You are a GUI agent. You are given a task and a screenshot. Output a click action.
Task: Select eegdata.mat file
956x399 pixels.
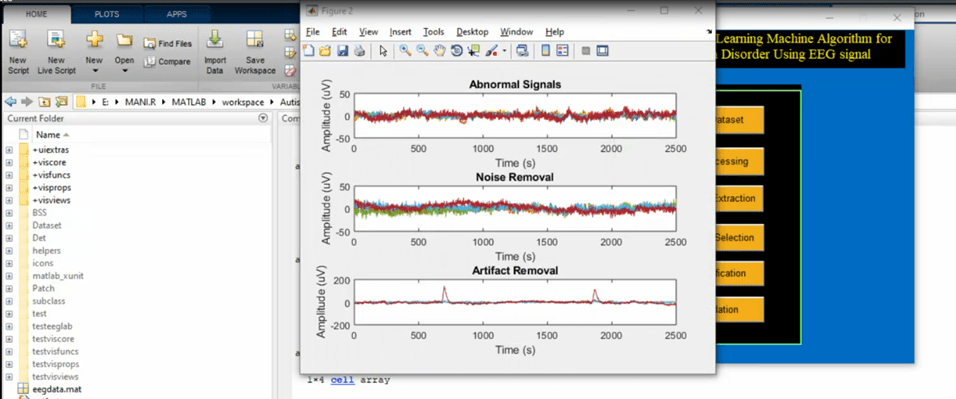click(57, 389)
